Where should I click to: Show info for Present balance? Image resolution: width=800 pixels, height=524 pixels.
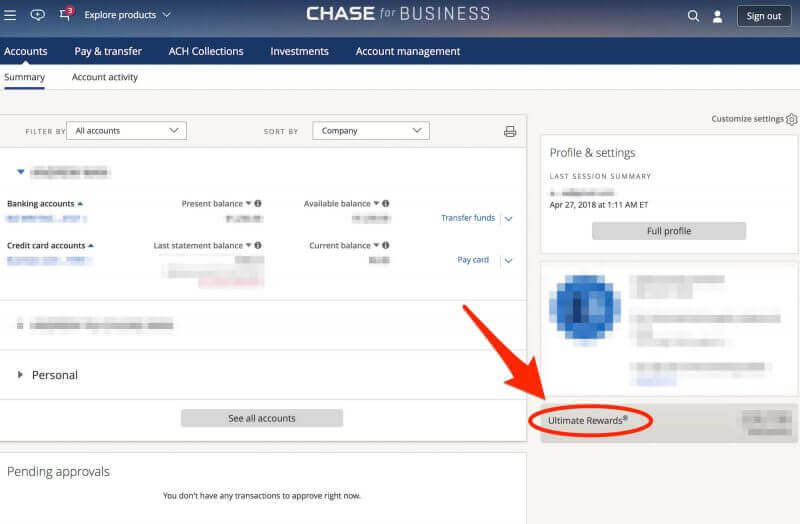[258, 203]
